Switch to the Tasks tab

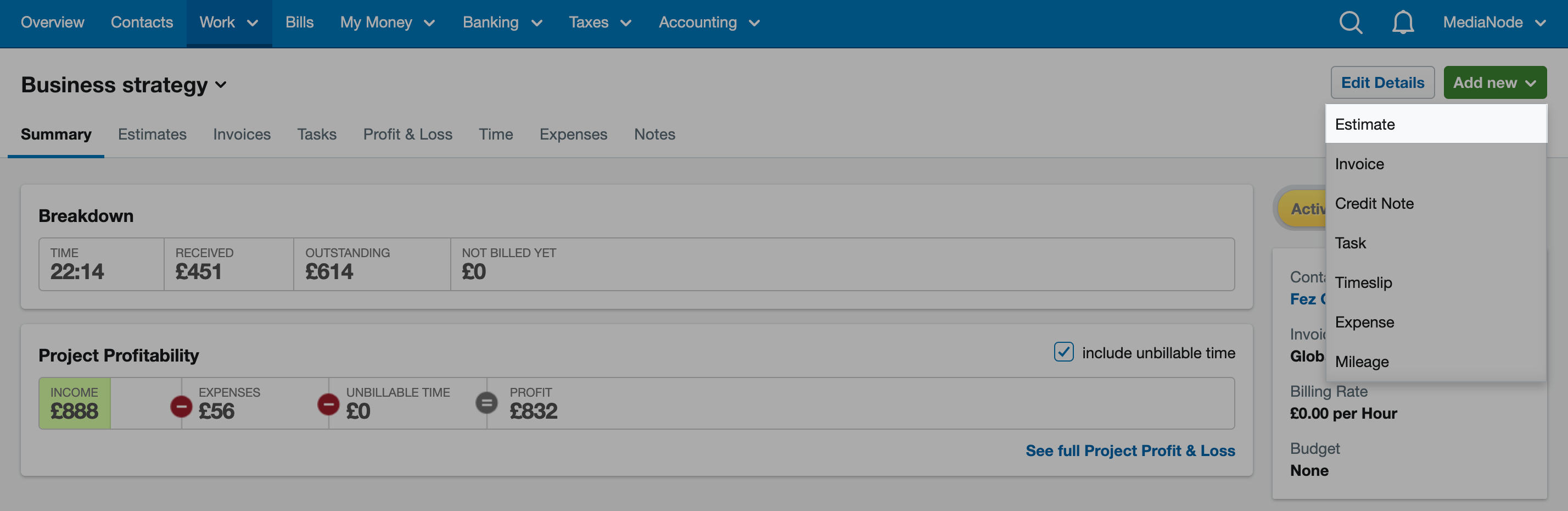[x=317, y=134]
